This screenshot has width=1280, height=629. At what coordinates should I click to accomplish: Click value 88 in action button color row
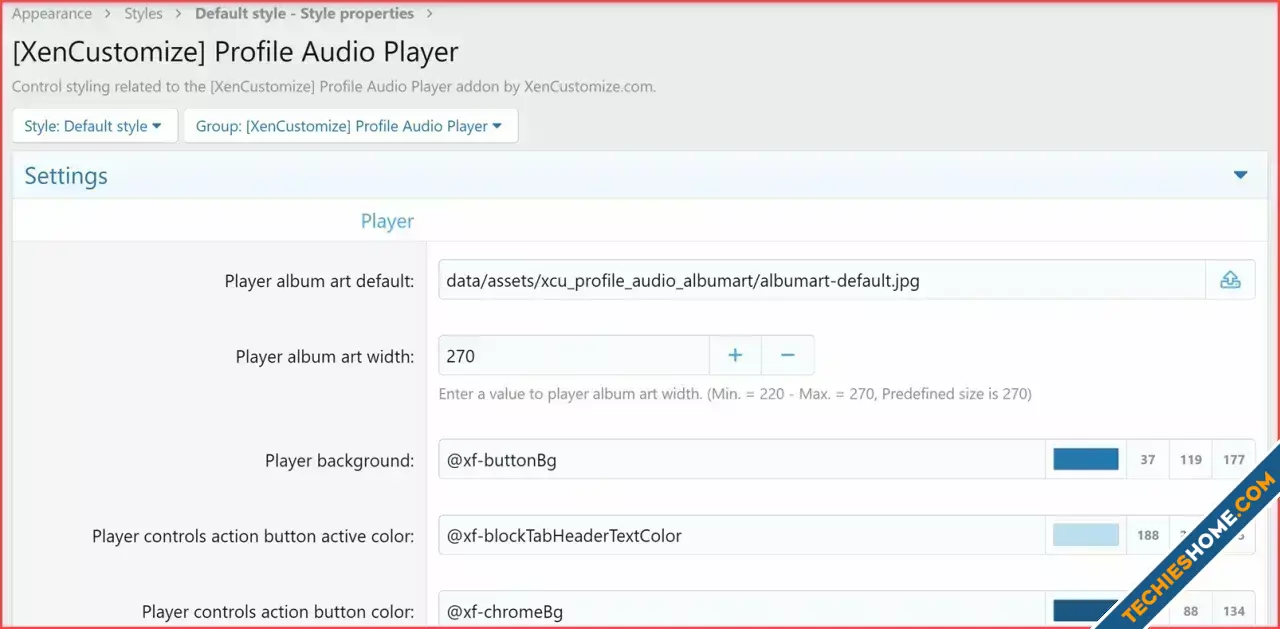point(1190,610)
